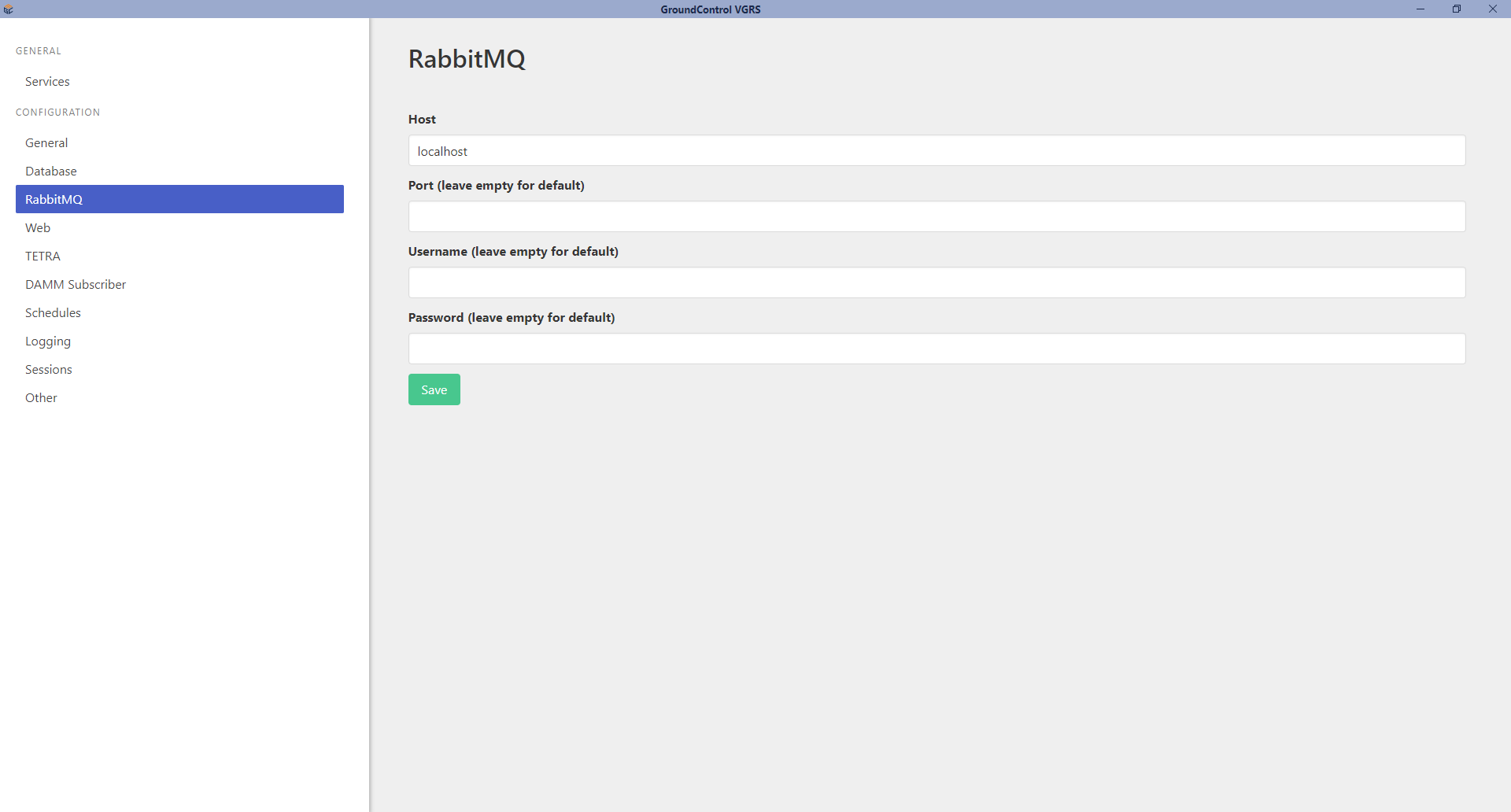Select Other in the configuration list
The width and height of the screenshot is (1511, 812).
41,398
